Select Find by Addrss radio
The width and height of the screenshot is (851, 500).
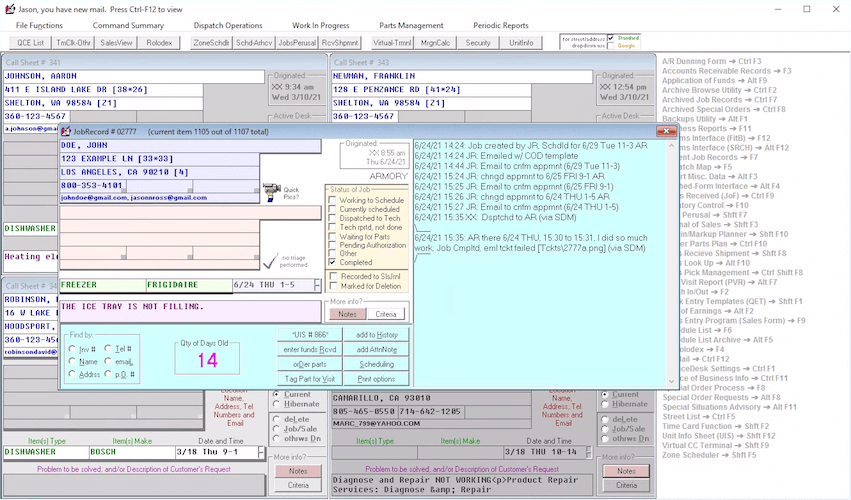(x=72, y=374)
